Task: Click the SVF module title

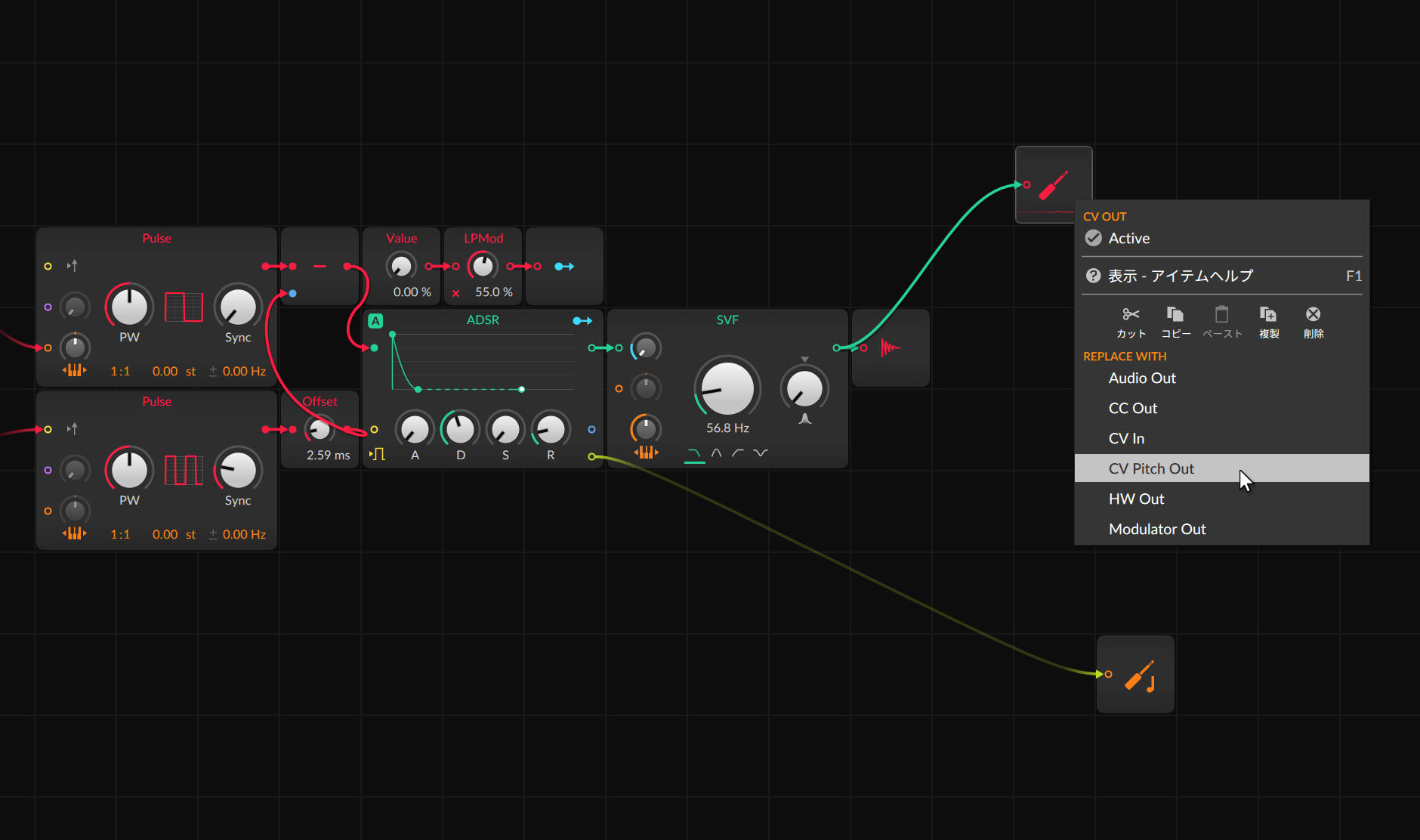Action: (727, 320)
